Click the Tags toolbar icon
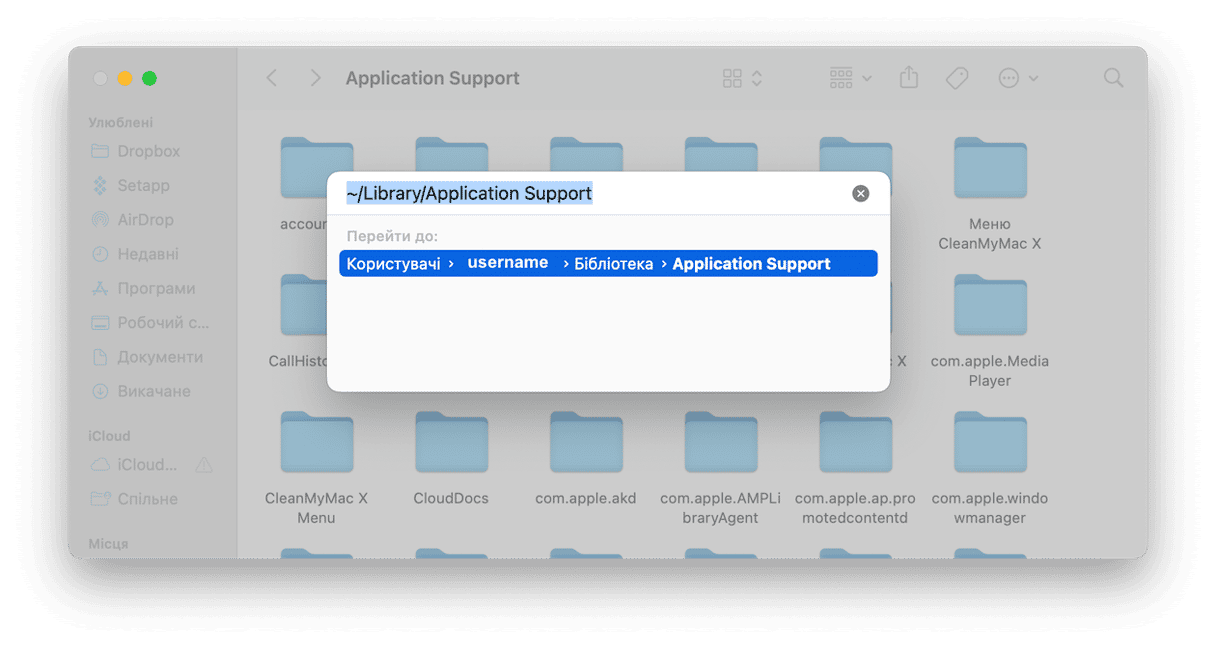This screenshot has height=649, width=1216. click(x=957, y=78)
